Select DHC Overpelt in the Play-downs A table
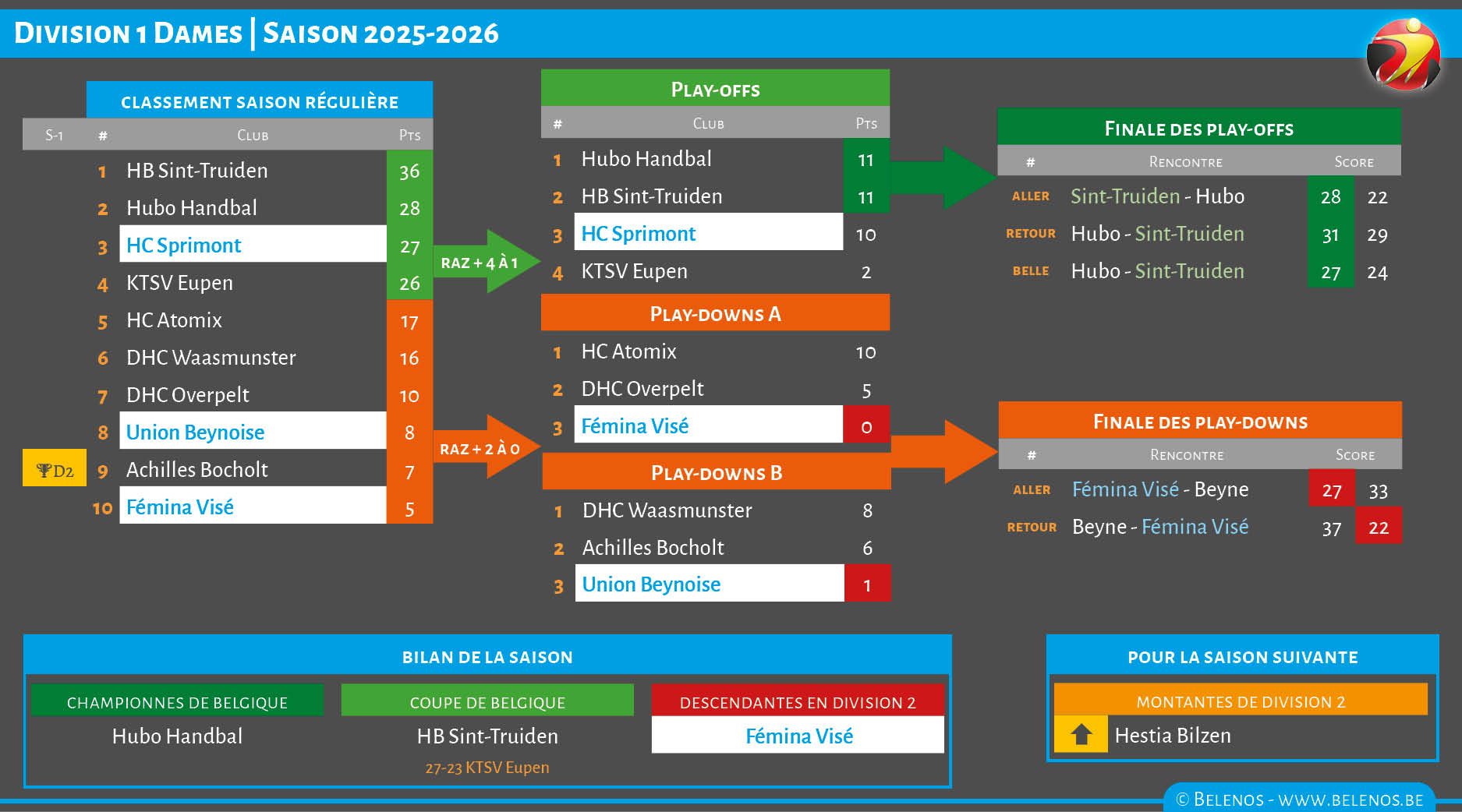Image resolution: width=1462 pixels, height=812 pixels. (x=643, y=388)
